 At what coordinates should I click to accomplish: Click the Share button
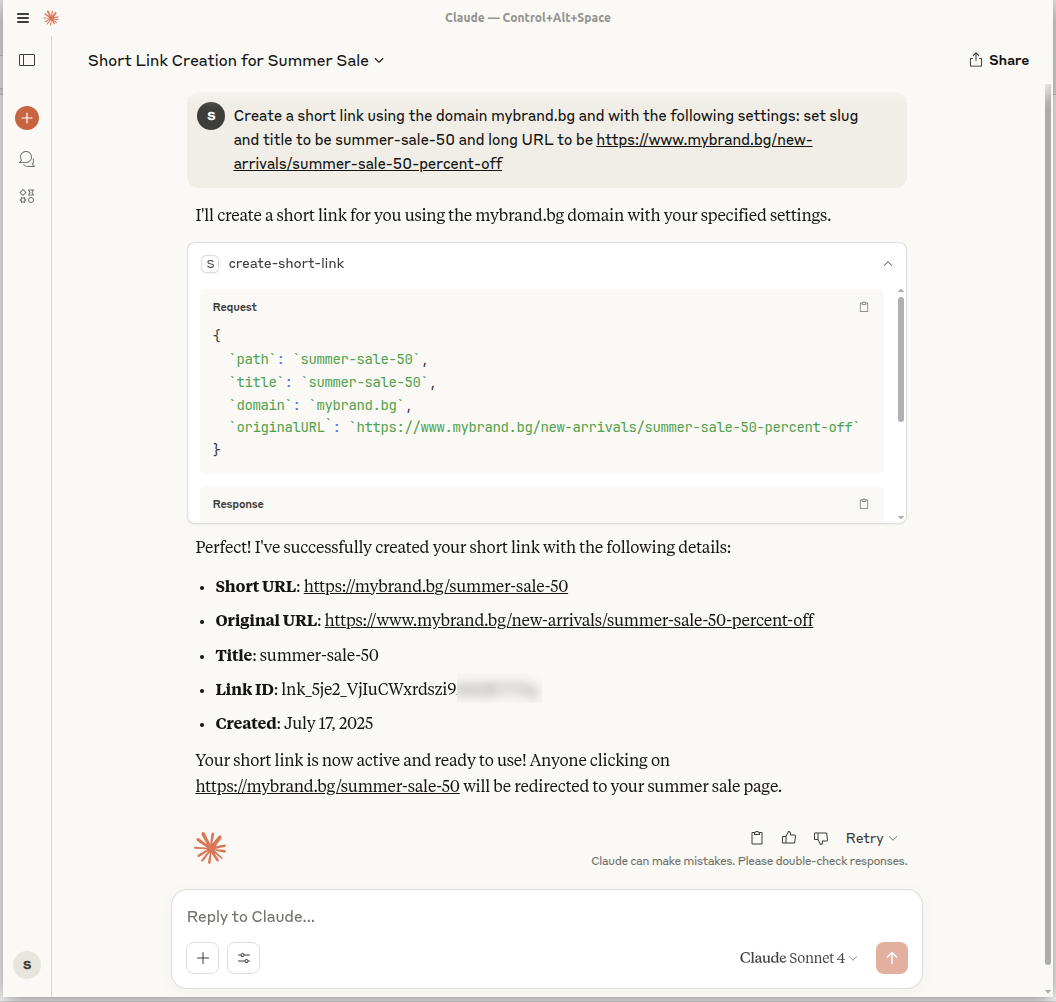[998, 60]
